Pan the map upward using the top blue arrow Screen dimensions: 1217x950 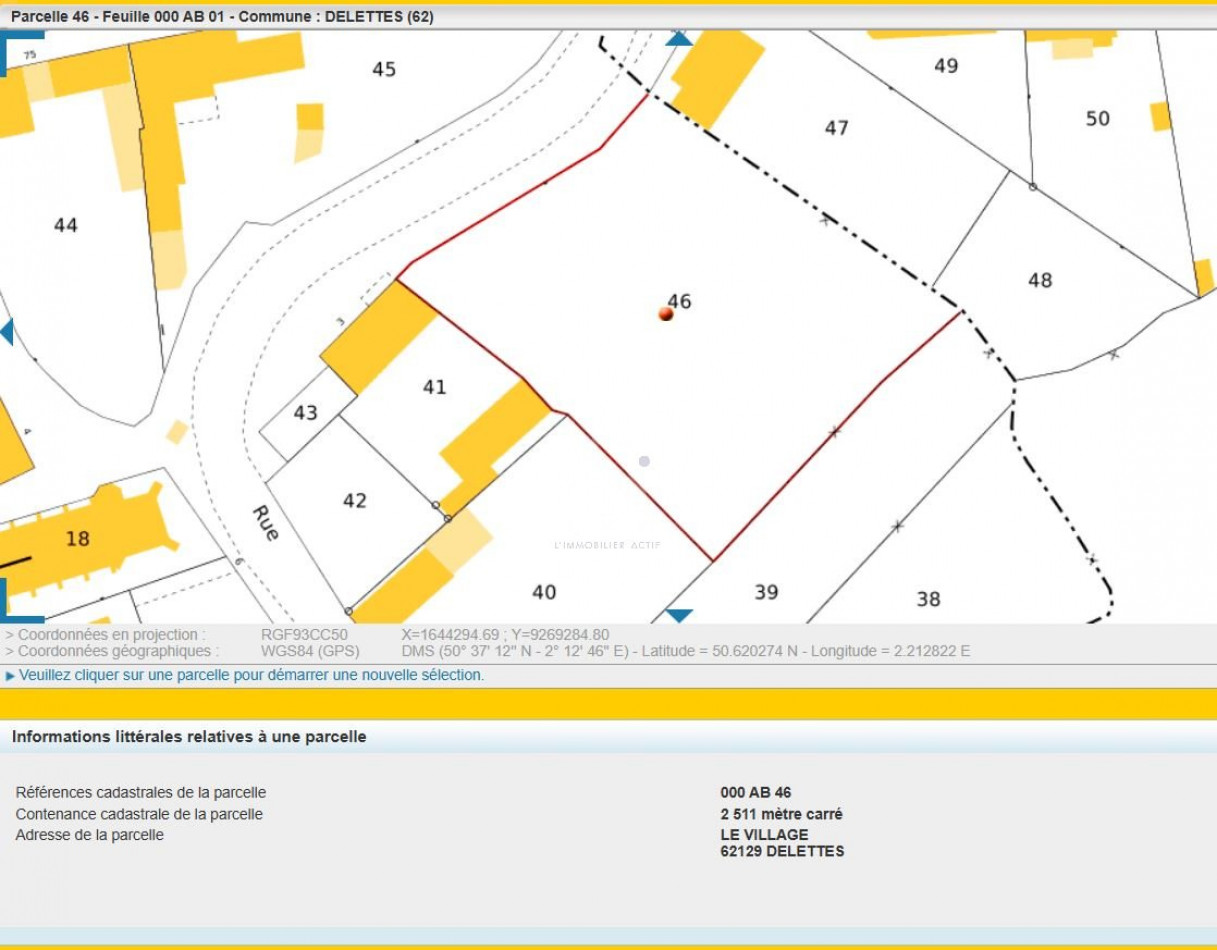(x=678, y=39)
